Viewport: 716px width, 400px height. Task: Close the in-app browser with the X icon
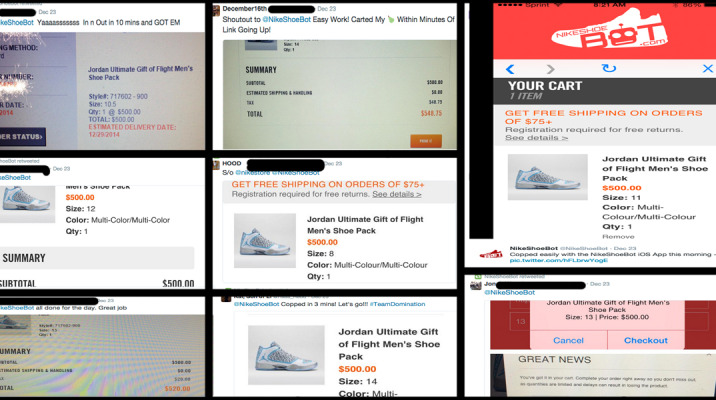tap(707, 68)
